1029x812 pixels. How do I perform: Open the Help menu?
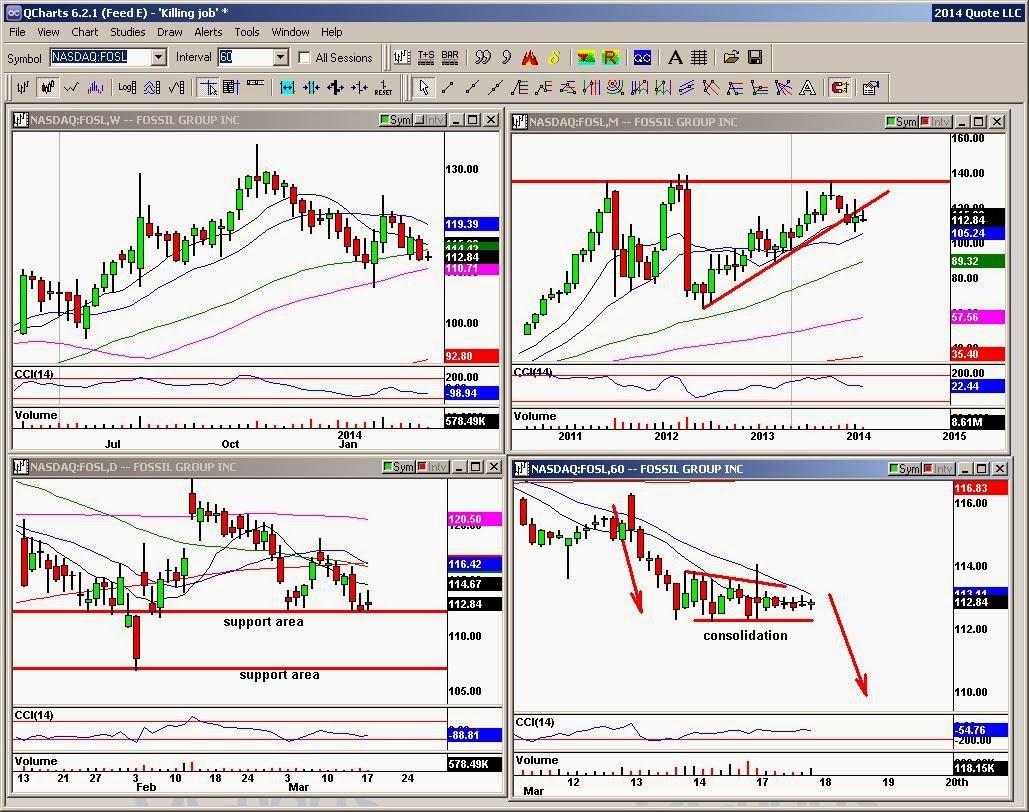331,32
